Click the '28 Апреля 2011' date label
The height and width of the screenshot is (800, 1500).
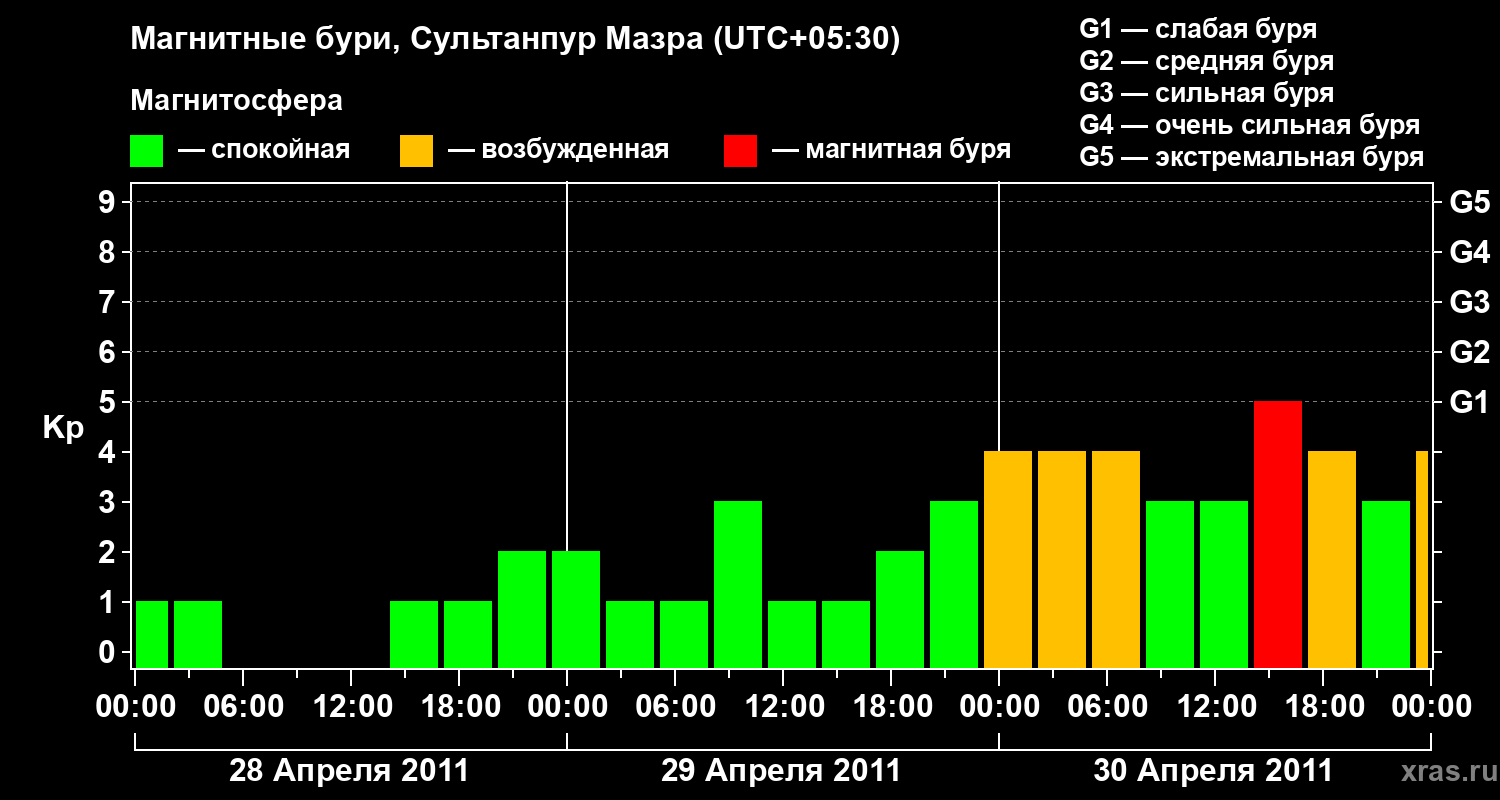pyautogui.click(x=349, y=771)
